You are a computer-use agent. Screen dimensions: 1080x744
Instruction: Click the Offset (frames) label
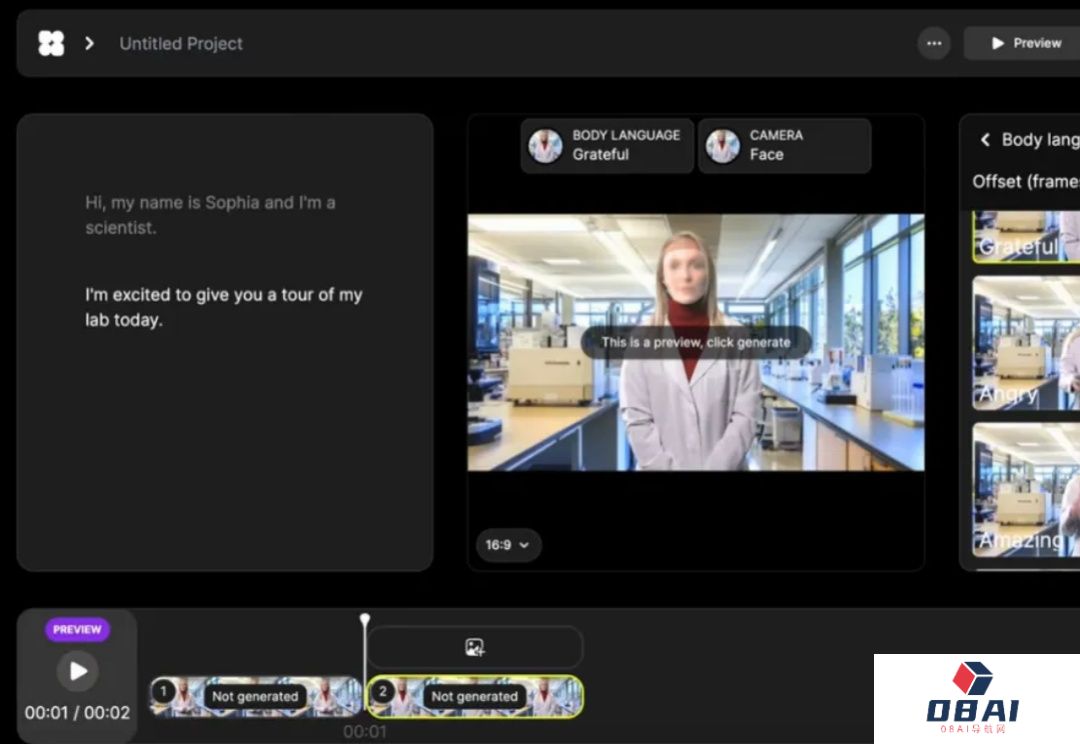pos(1026,182)
